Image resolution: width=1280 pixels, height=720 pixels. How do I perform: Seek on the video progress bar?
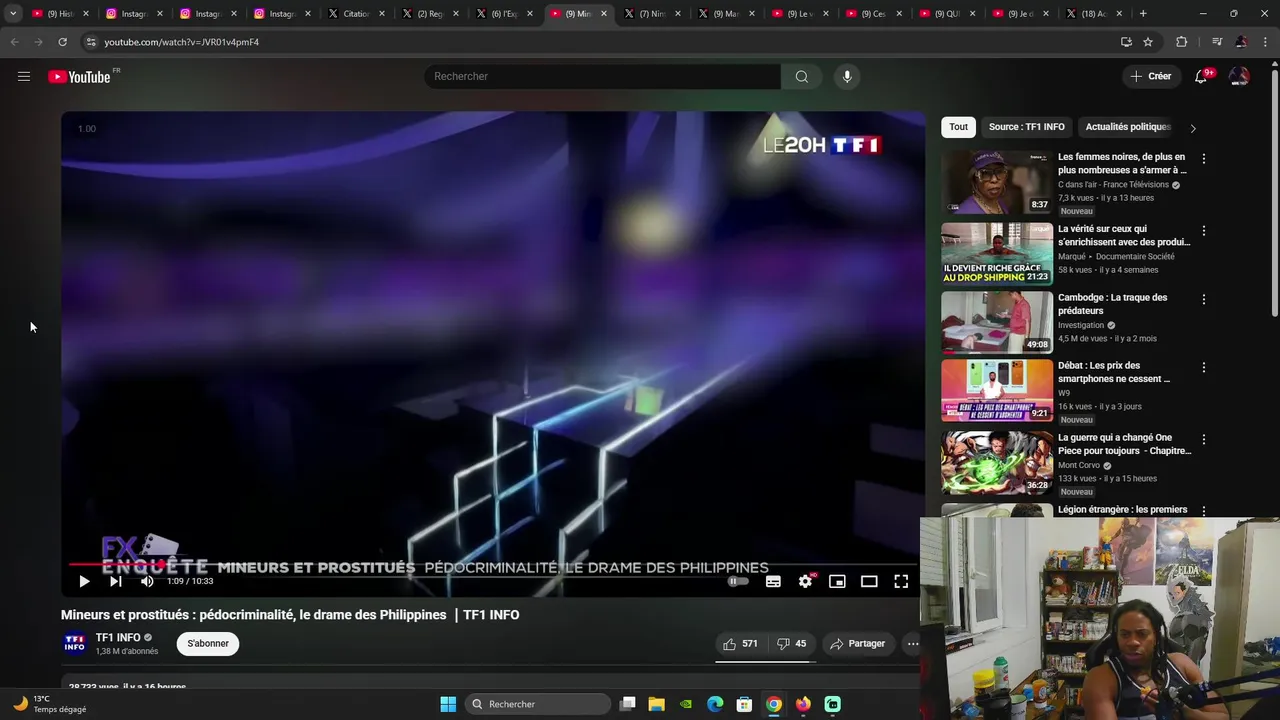click(493, 564)
